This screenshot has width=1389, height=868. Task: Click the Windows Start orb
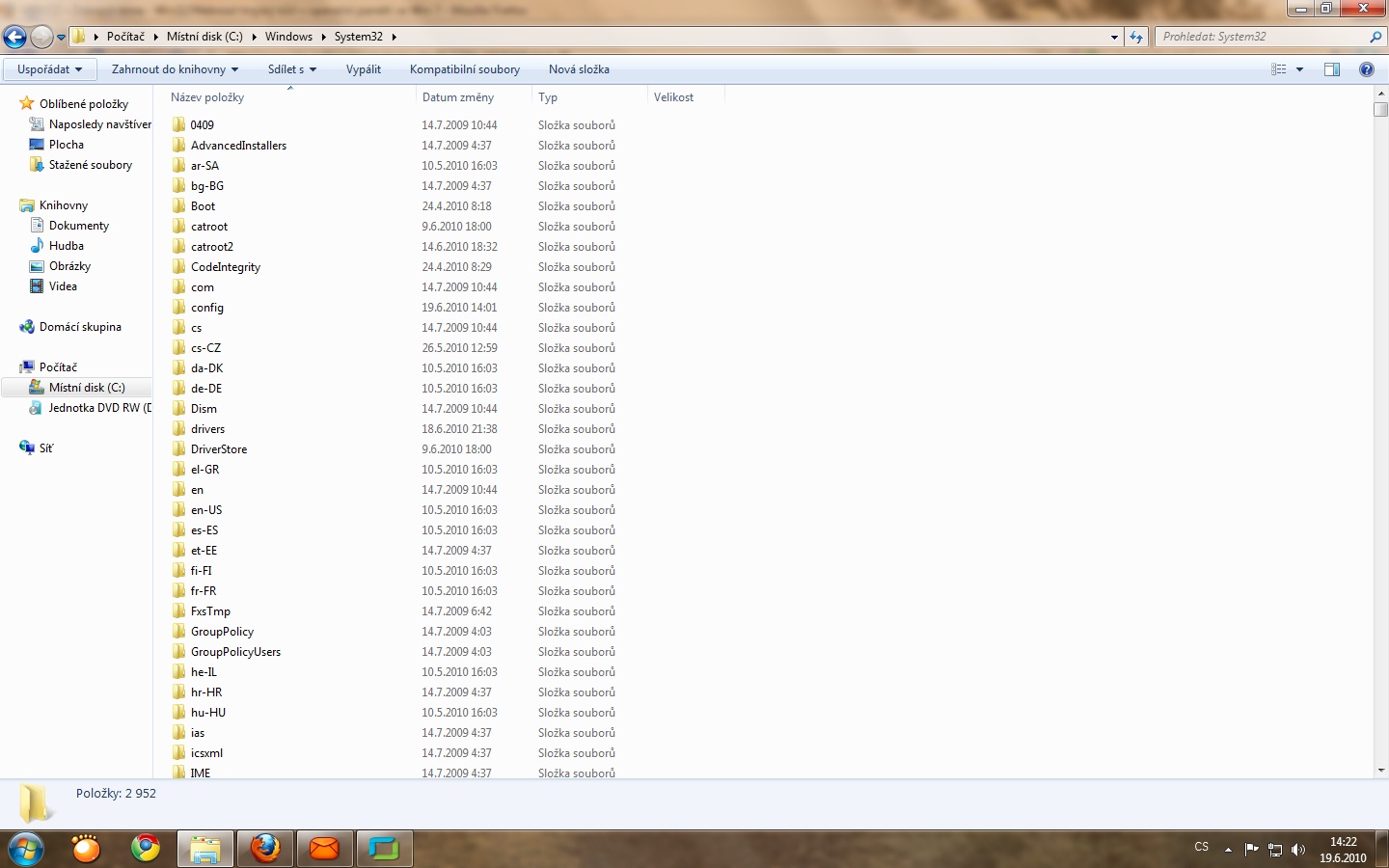click(26, 849)
